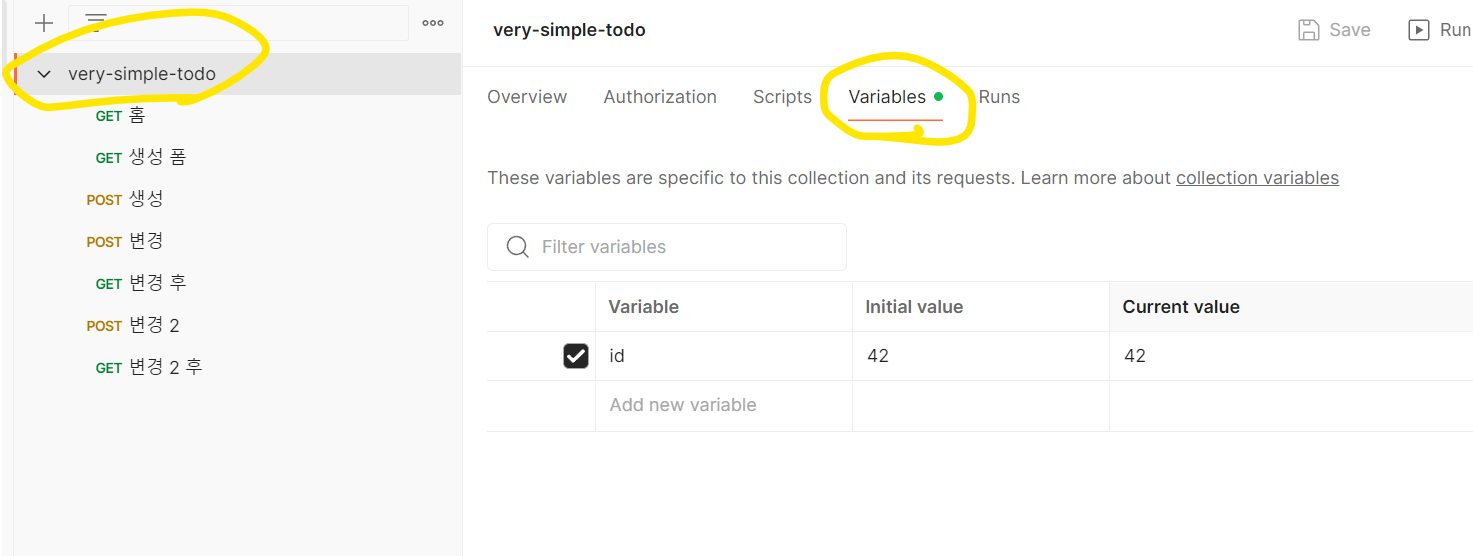Edit the id Current value cell
1473x556 pixels.
(1291, 356)
